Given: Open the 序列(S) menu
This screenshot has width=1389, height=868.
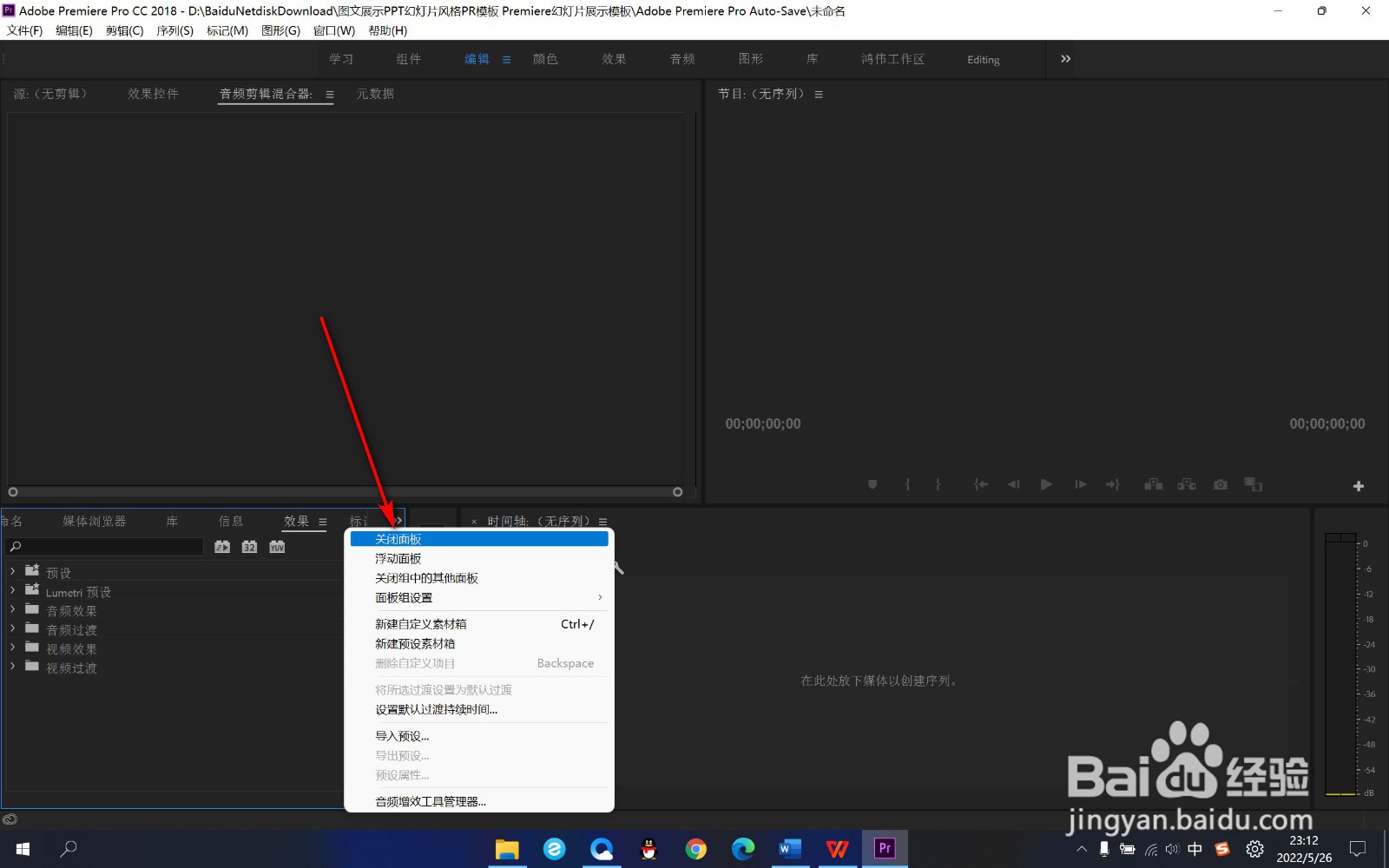Looking at the screenshot, I should pyautogui.click(x=174, y=30).
